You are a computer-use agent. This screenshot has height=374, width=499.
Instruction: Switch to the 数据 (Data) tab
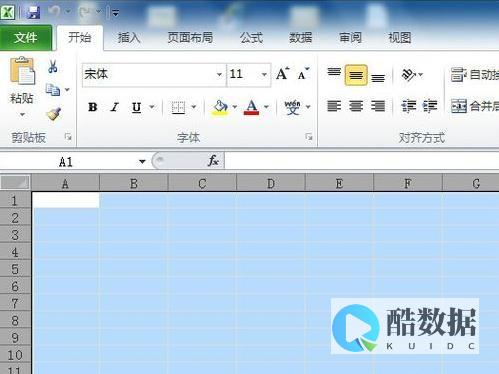tap(301, 38)
